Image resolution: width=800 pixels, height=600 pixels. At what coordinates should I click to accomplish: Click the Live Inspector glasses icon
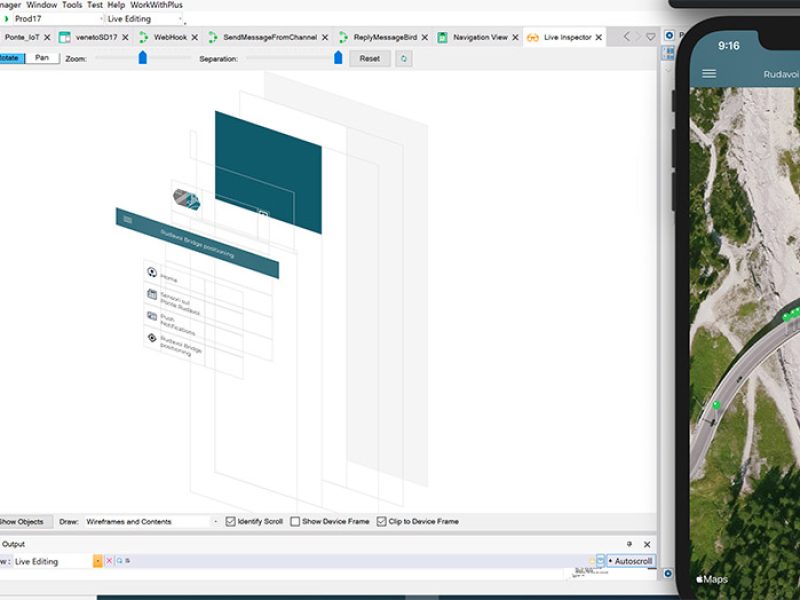[x=533, y=37]
